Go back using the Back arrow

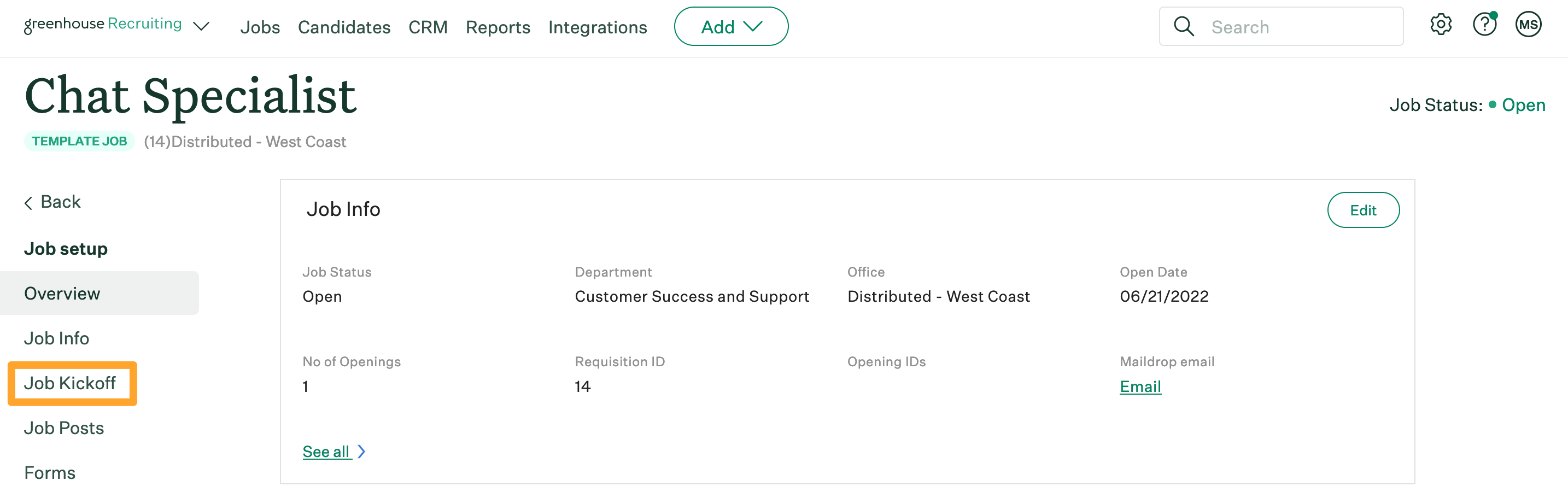(52, 202)
